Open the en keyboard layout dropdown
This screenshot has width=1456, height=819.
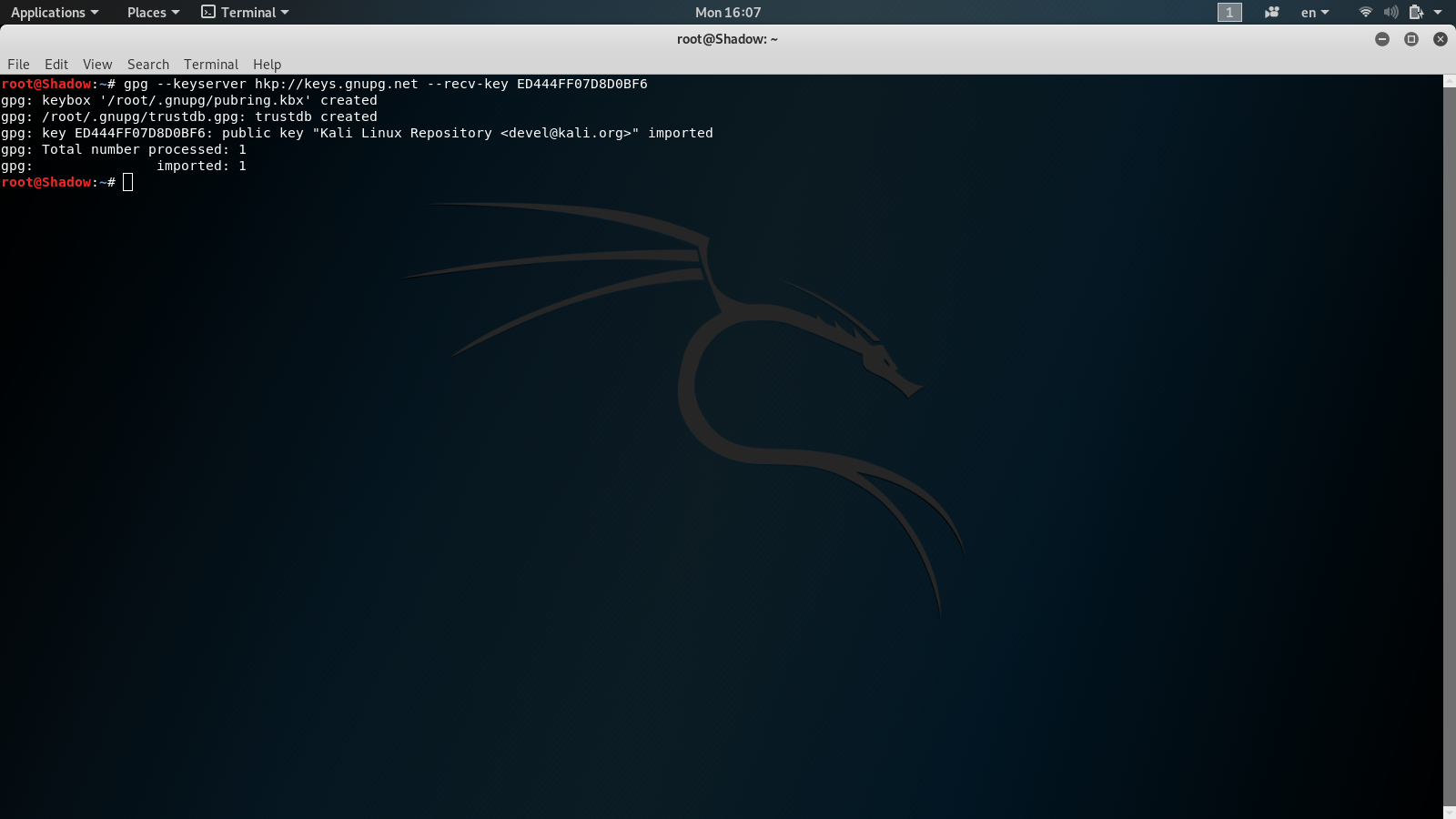point(1315,13)
